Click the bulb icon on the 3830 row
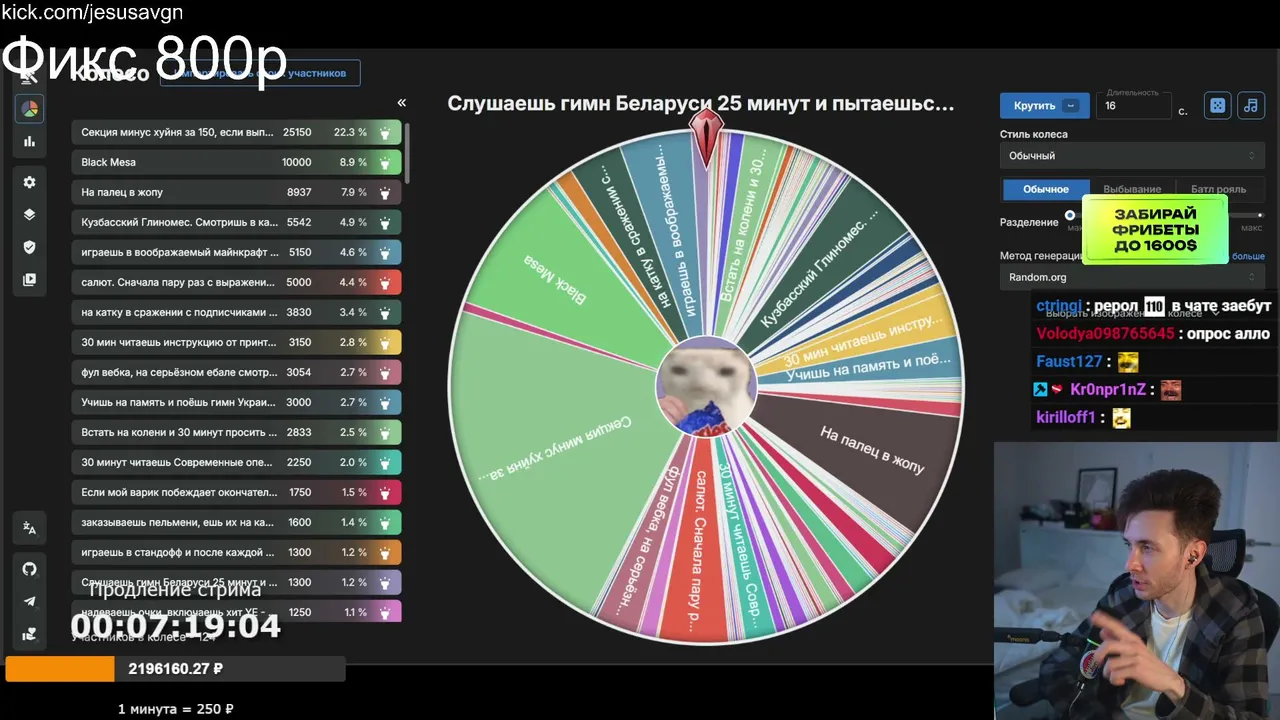The image size is (1280, 720). coord(385,312)
